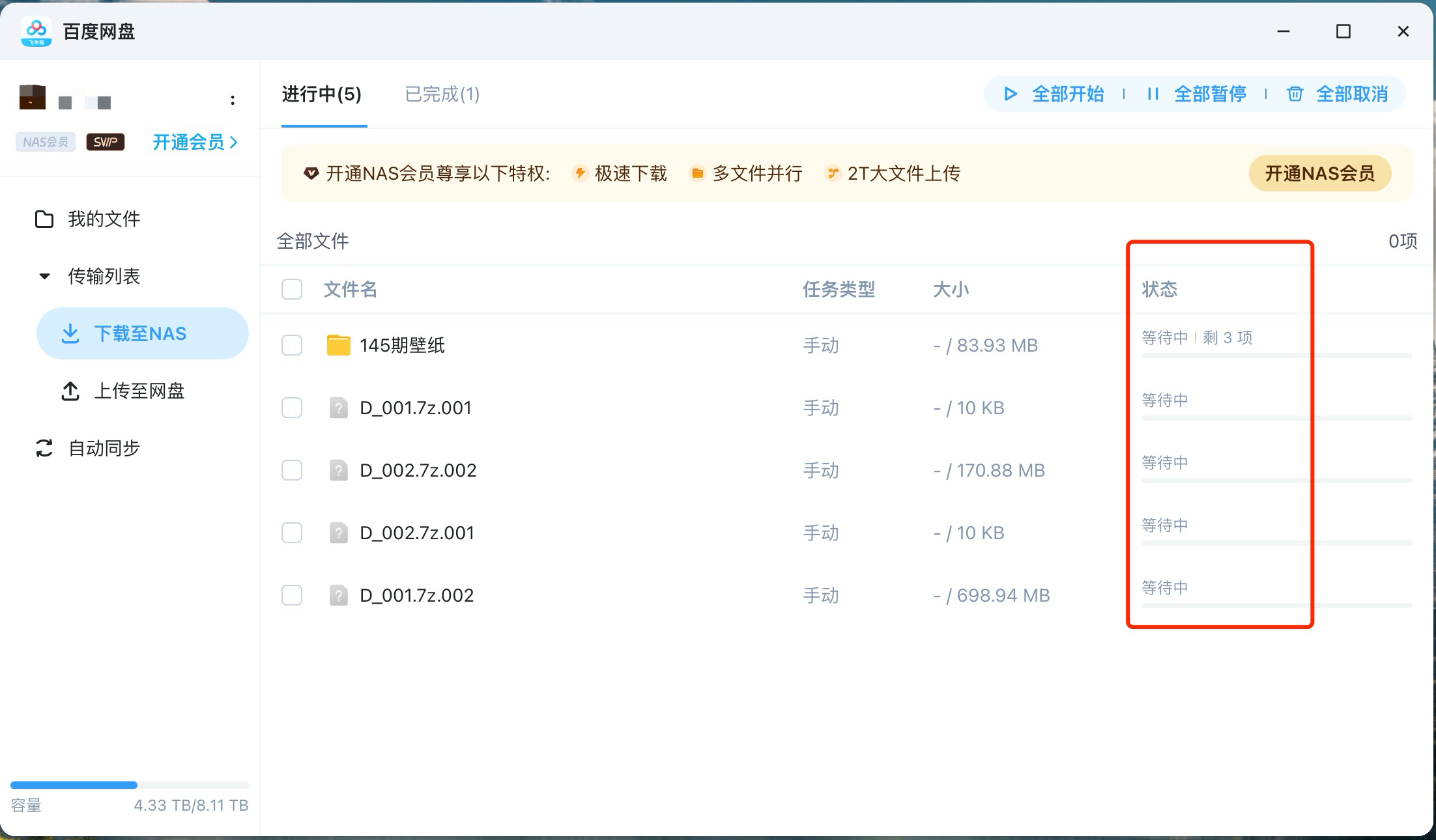Check the box for D_002.7z.001
The image size is (1436, 840).
(x=292, y=533)
